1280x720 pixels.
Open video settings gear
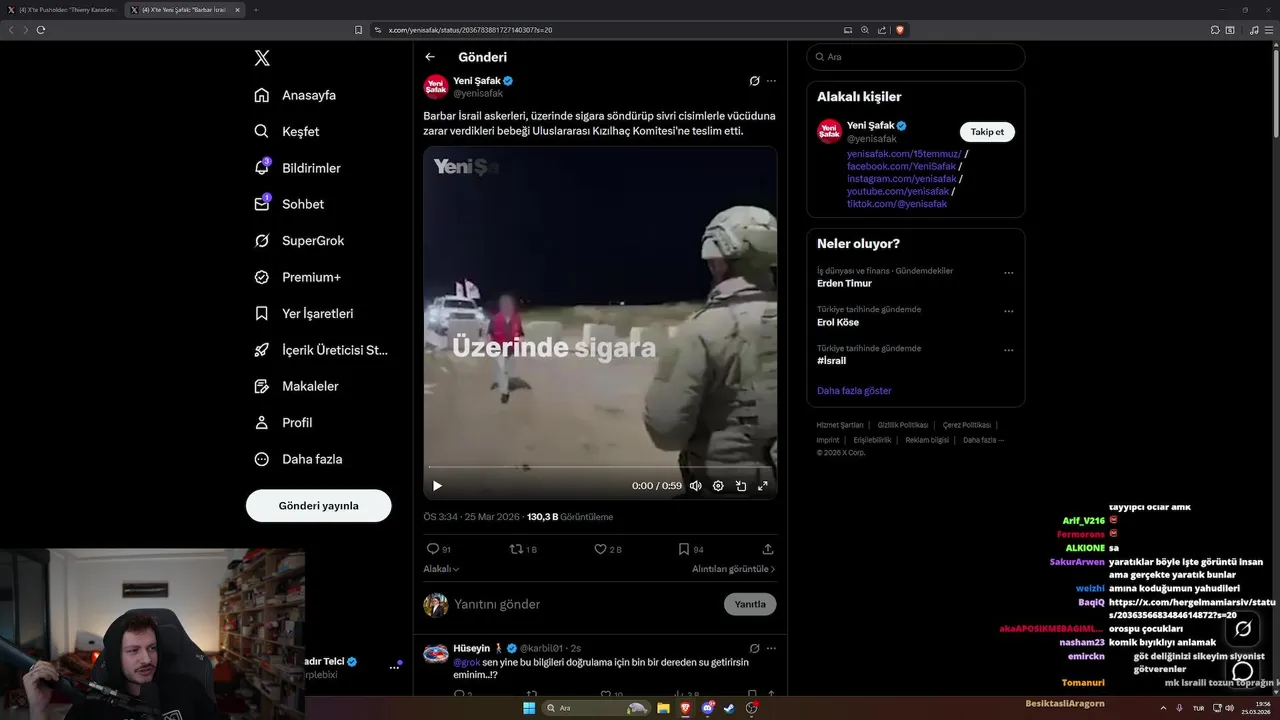point(718,486)
